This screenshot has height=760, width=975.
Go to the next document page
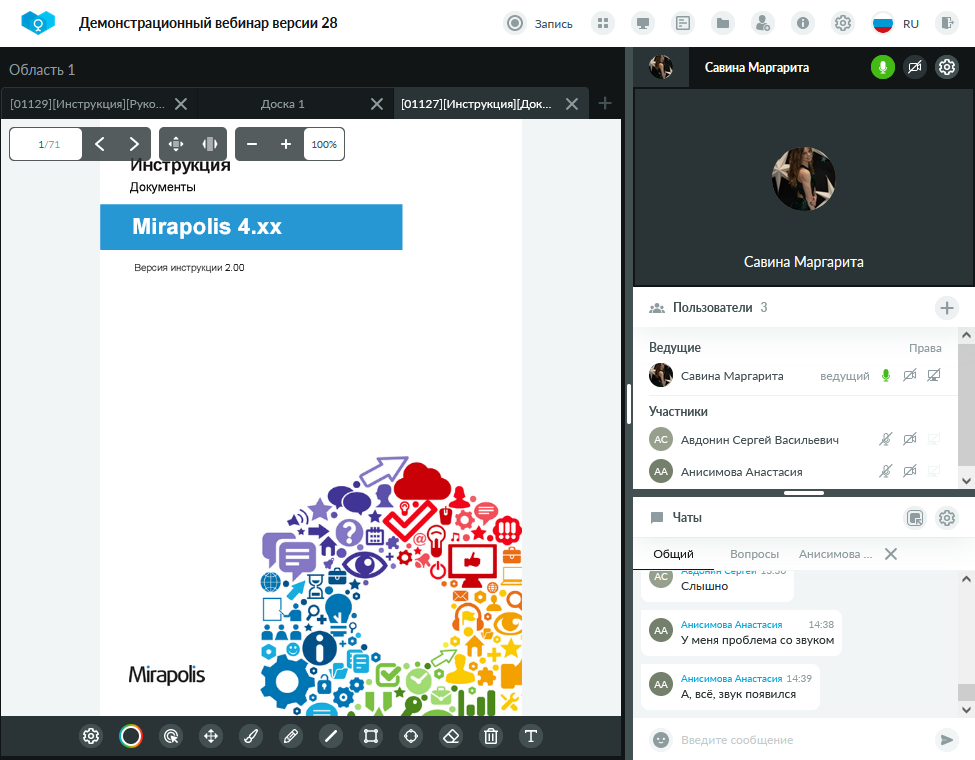134,144
